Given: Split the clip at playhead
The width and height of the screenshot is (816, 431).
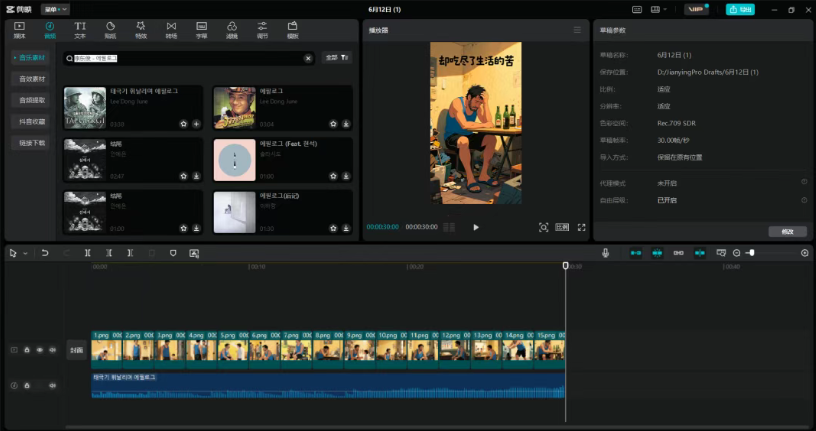Looking at the screenshot, I should (x=88, y=253).
